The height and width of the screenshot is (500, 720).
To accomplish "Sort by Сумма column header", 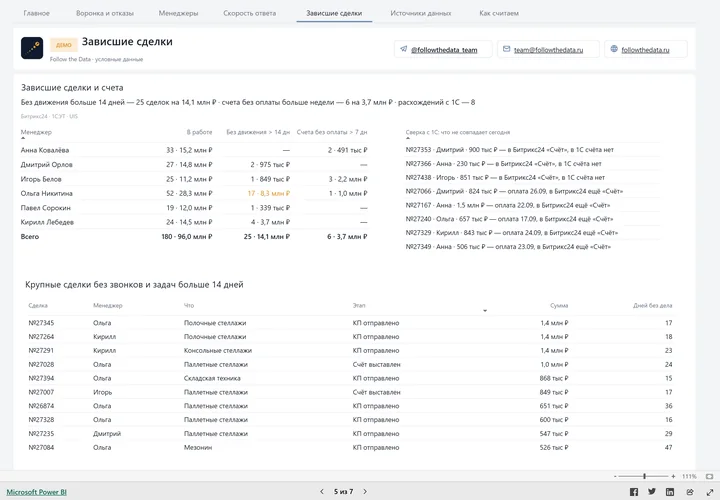I will click(559, 305).
